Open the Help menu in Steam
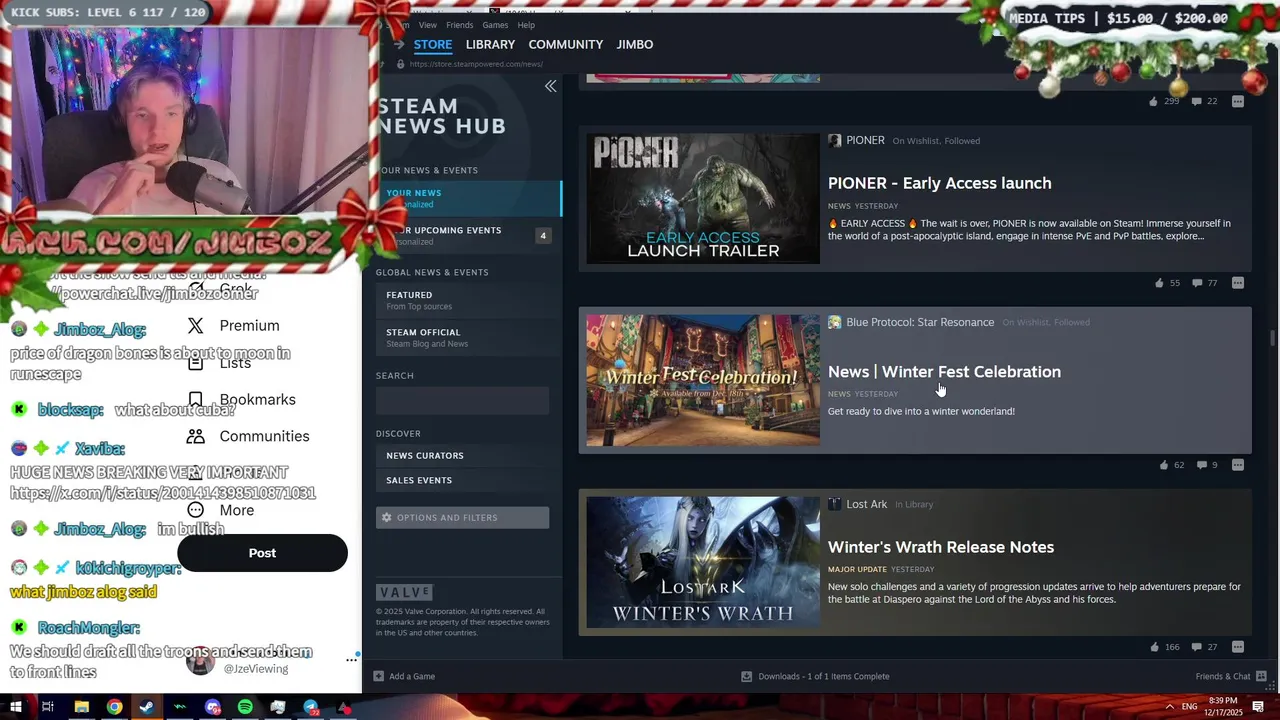Image resolution: width=1280 pixels, height=720 pixels. (526, 25)
